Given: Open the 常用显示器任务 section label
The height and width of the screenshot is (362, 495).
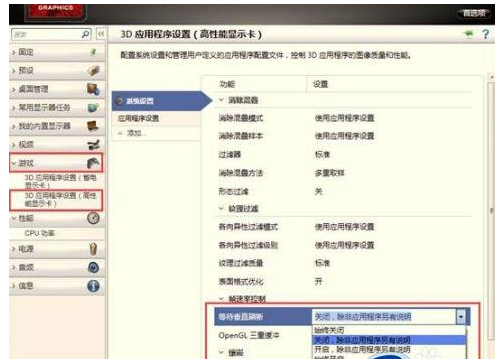Looking at the screenshot, I should pos(44,108).
